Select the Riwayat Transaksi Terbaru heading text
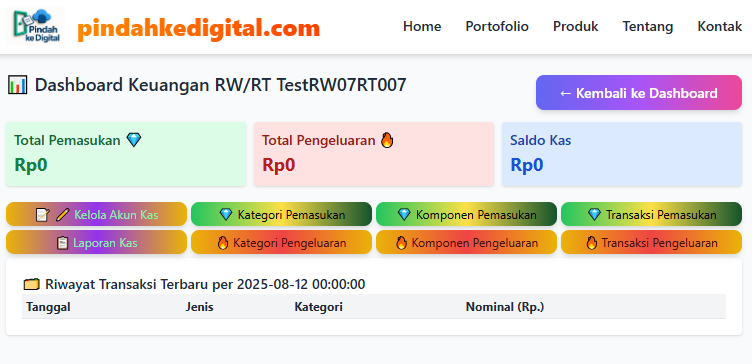Viewport: 752px width, 364px height. click(x=205, y=284)
